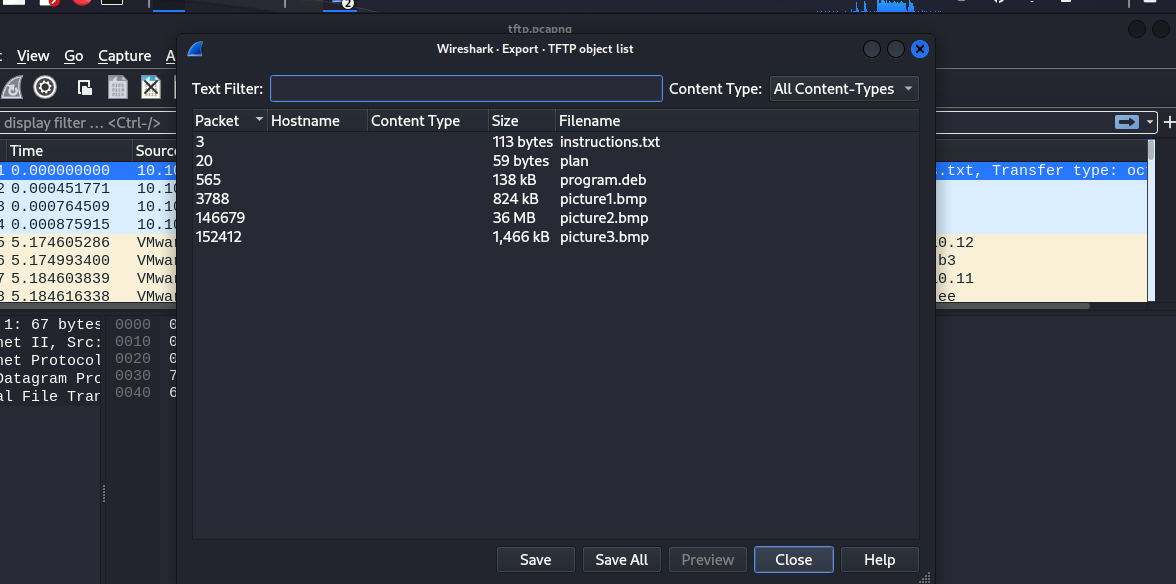Open the Go menu

(74, 56)
